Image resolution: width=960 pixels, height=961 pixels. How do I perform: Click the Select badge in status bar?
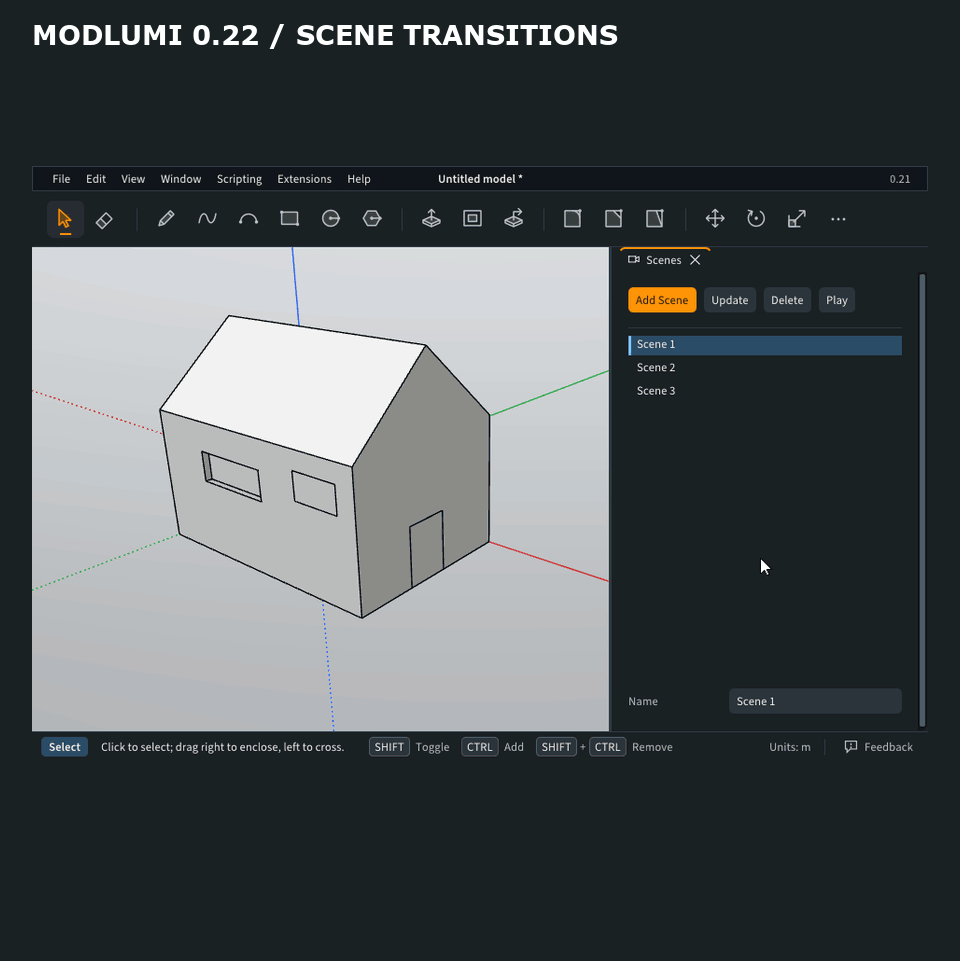[64, 746]
